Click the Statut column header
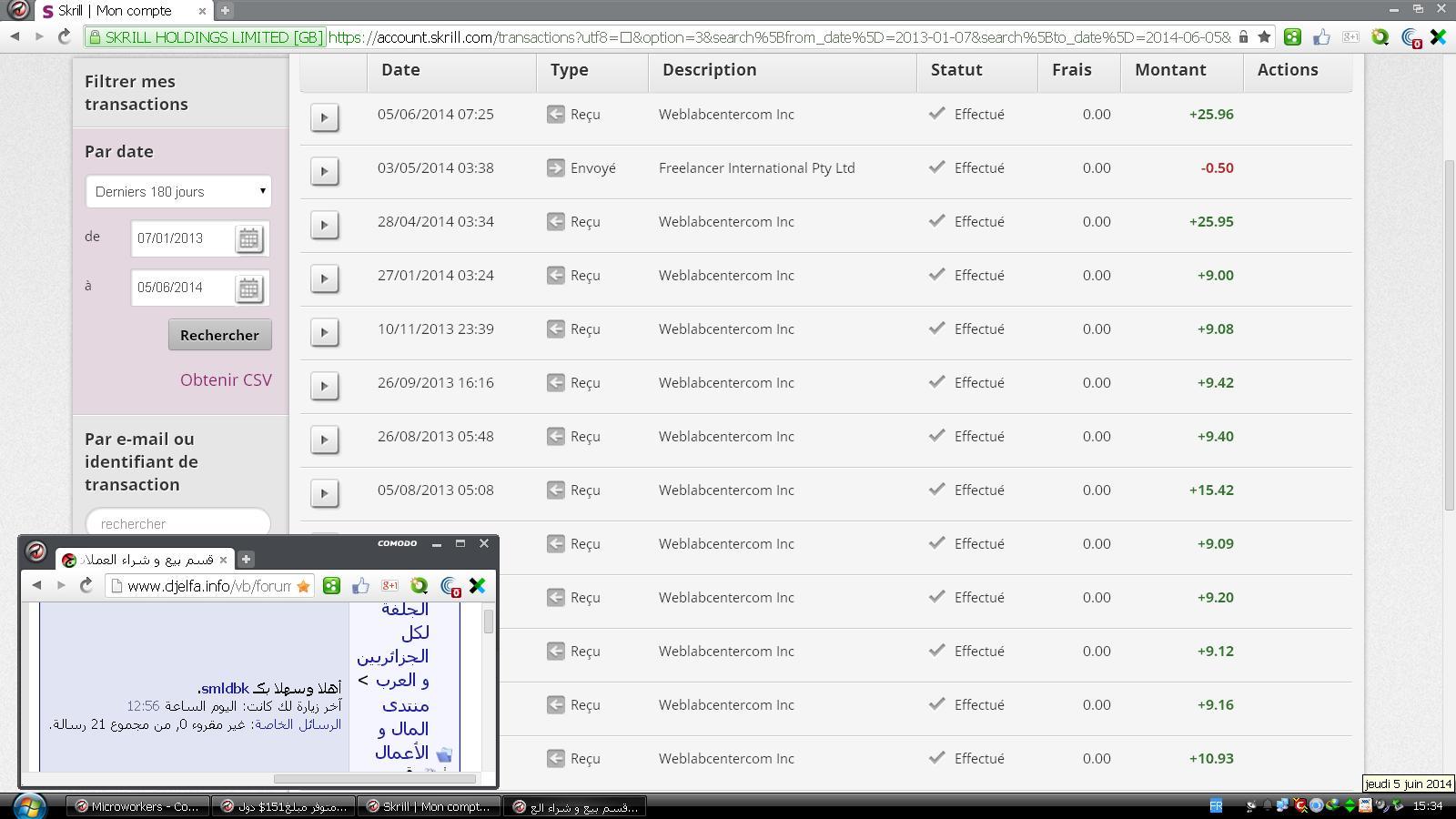Screen dimensions: 1456x819 [x=956, y=70]
